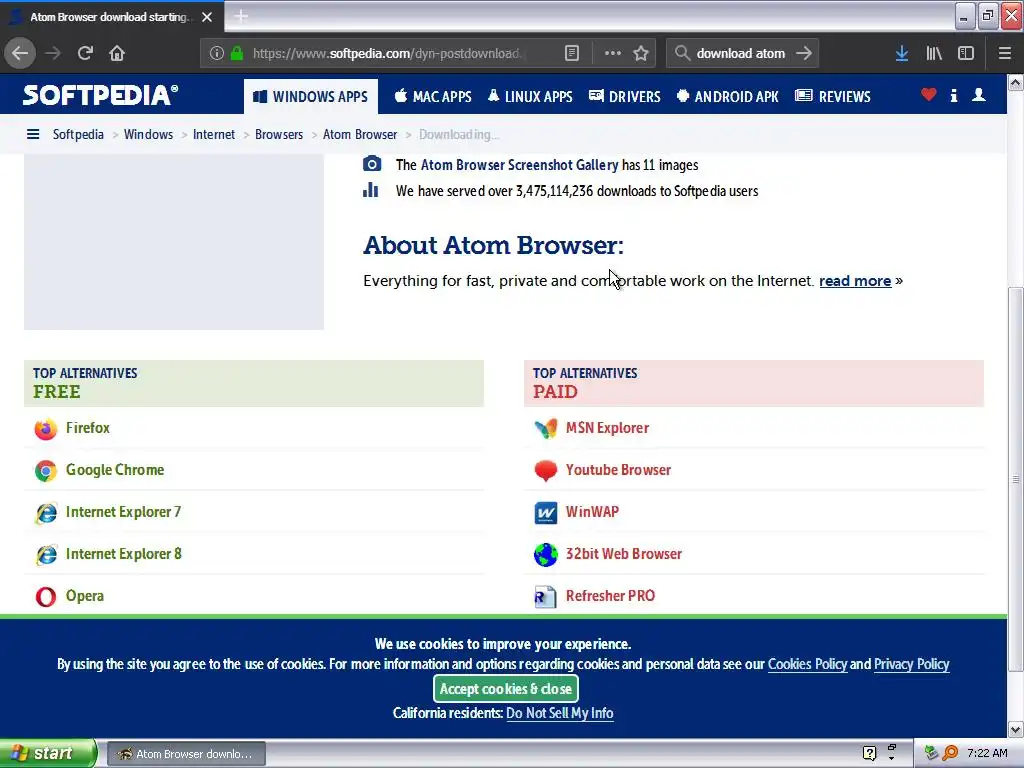Viewport: 1024px width, 768px height.
Task: Click the WinWAP icon in paid alternatives
Action: tap(545, 513)
